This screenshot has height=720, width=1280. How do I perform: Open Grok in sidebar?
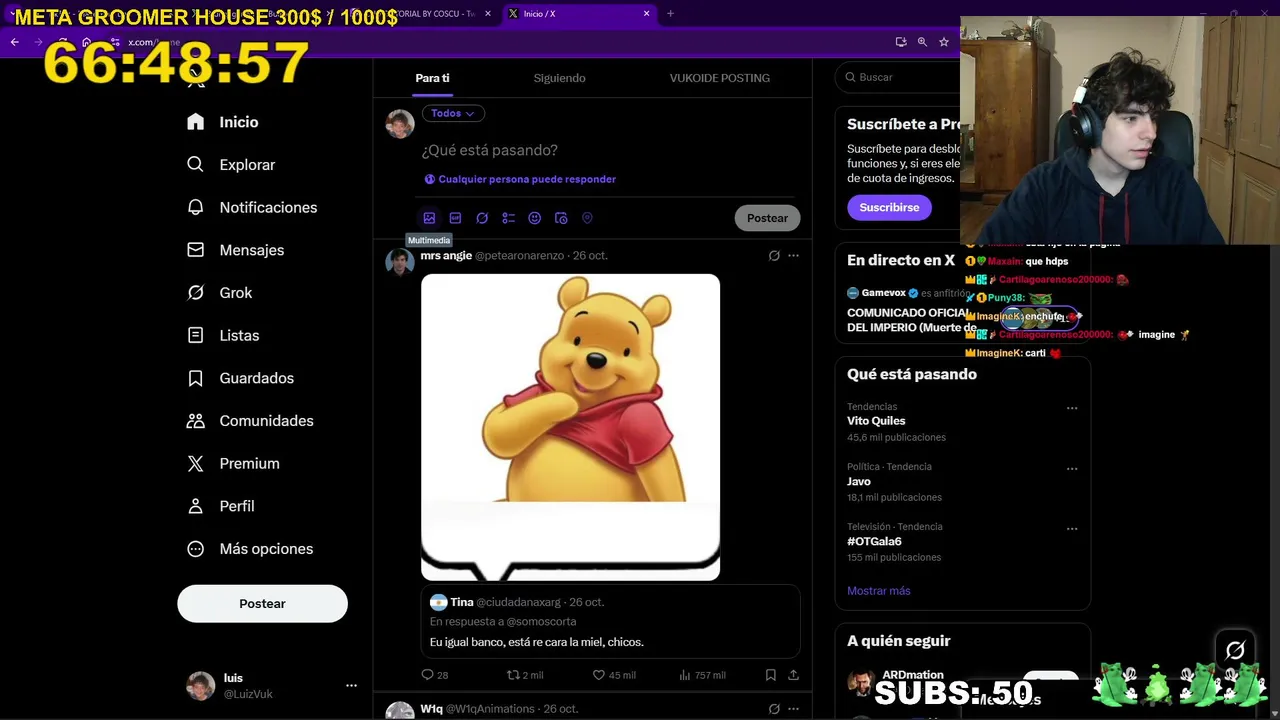[220, 293]
